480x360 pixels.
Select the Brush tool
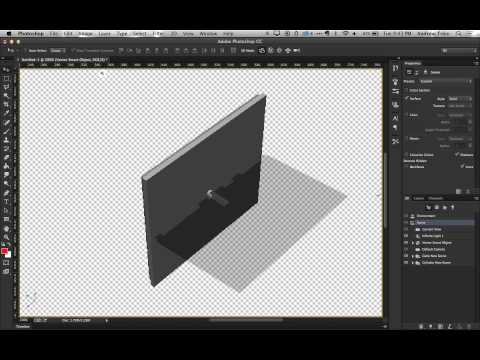pyautogui.click(x=6, y=131)
